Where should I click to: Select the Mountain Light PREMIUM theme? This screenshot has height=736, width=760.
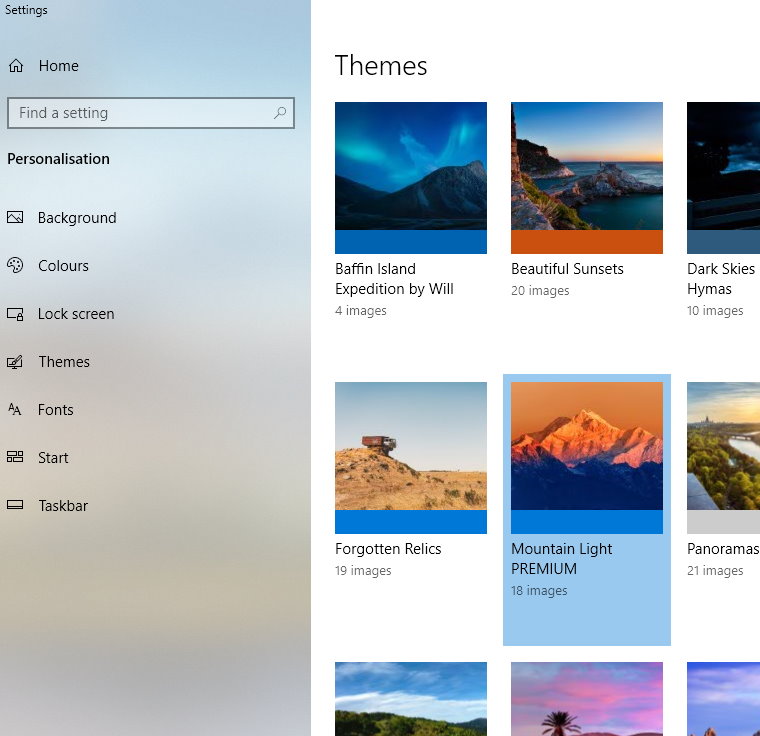587,446
